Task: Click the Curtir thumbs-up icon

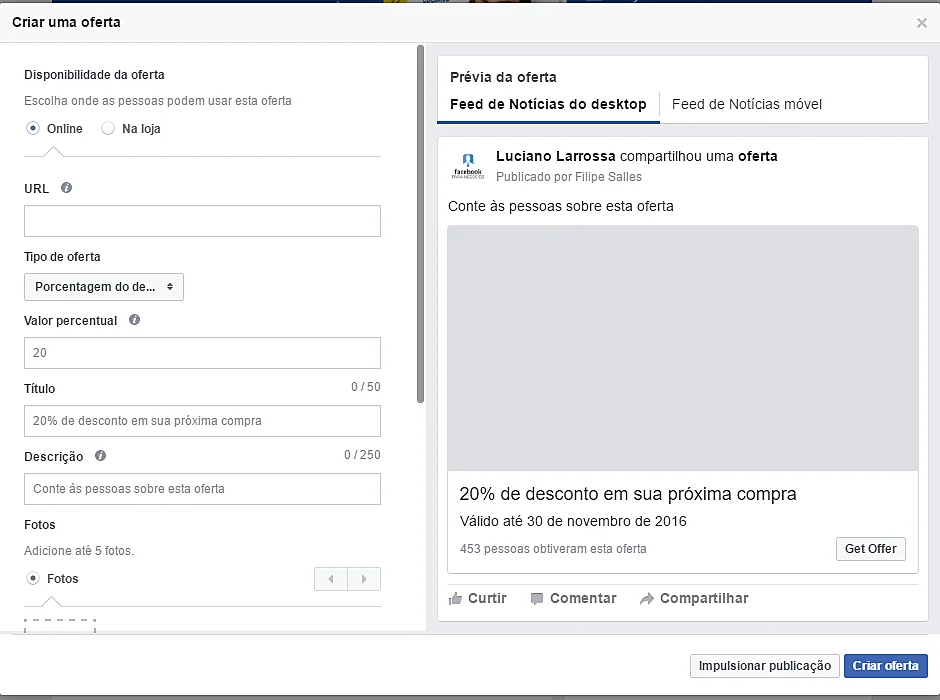Action: (456, 598)
